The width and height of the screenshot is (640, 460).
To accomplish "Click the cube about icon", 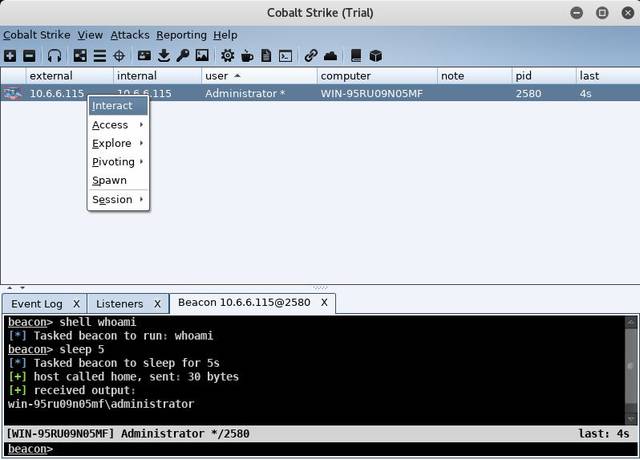I will click(x=376, y=56).
